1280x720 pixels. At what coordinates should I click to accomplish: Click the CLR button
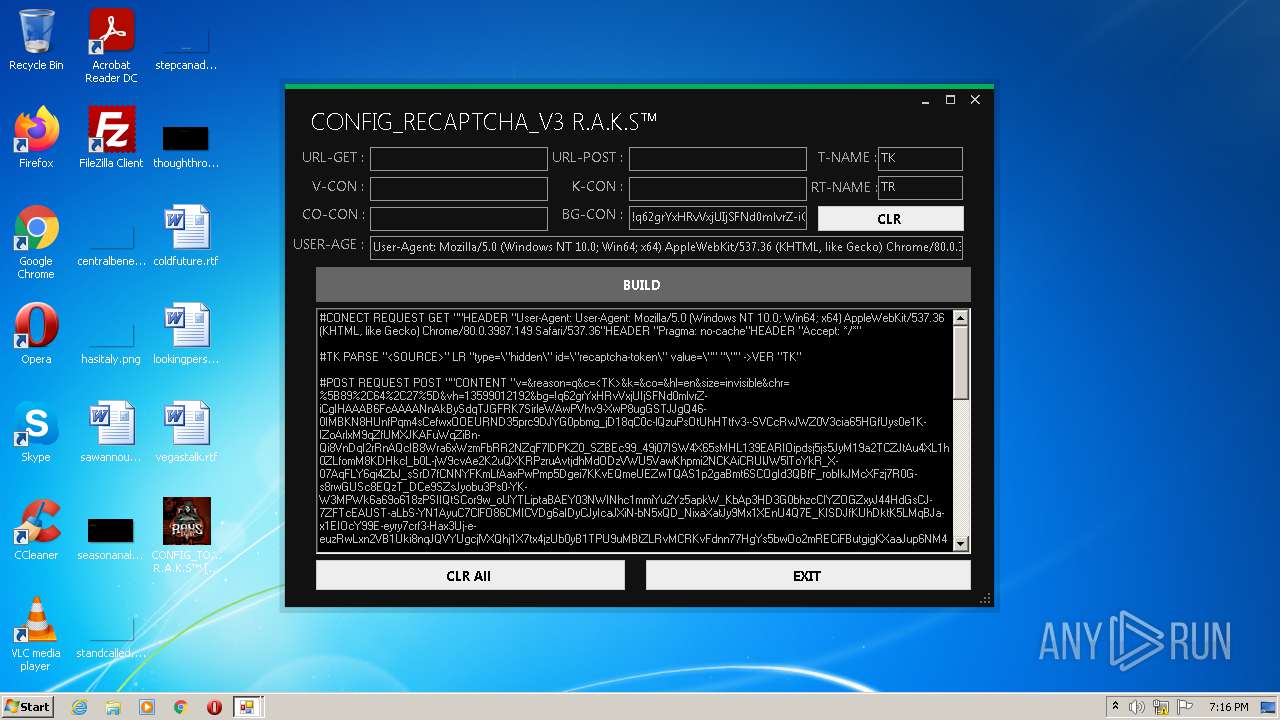[890, 219]
